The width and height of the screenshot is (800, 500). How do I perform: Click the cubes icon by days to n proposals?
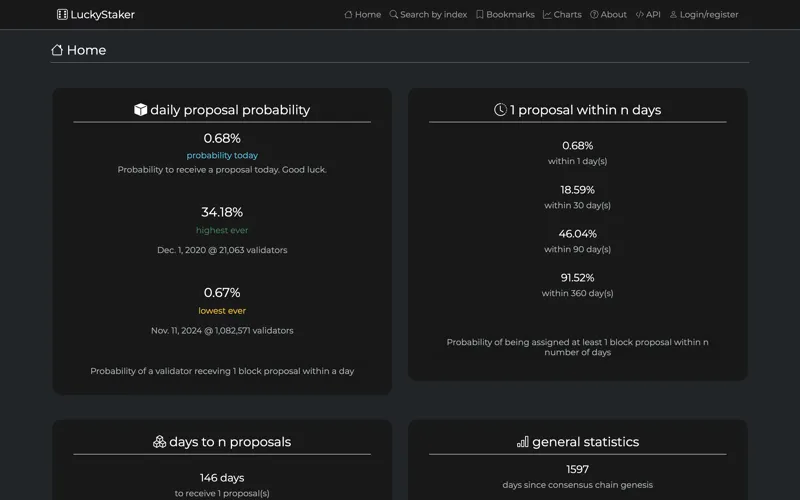coord(159,442)
